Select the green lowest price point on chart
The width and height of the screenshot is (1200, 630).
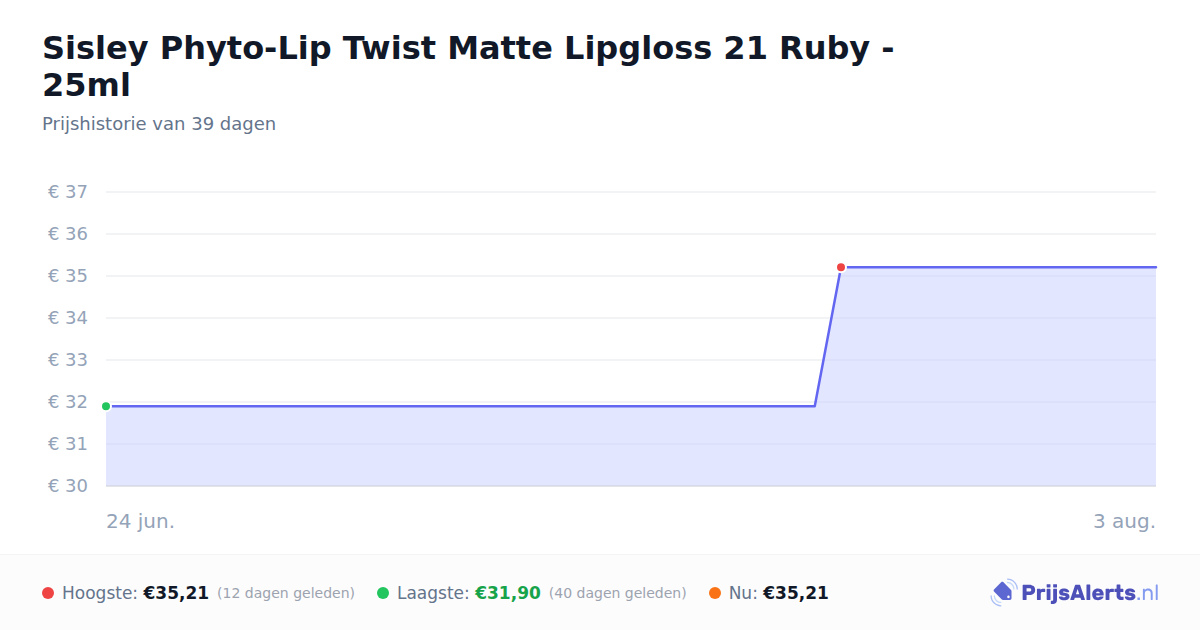pos(106,406)
